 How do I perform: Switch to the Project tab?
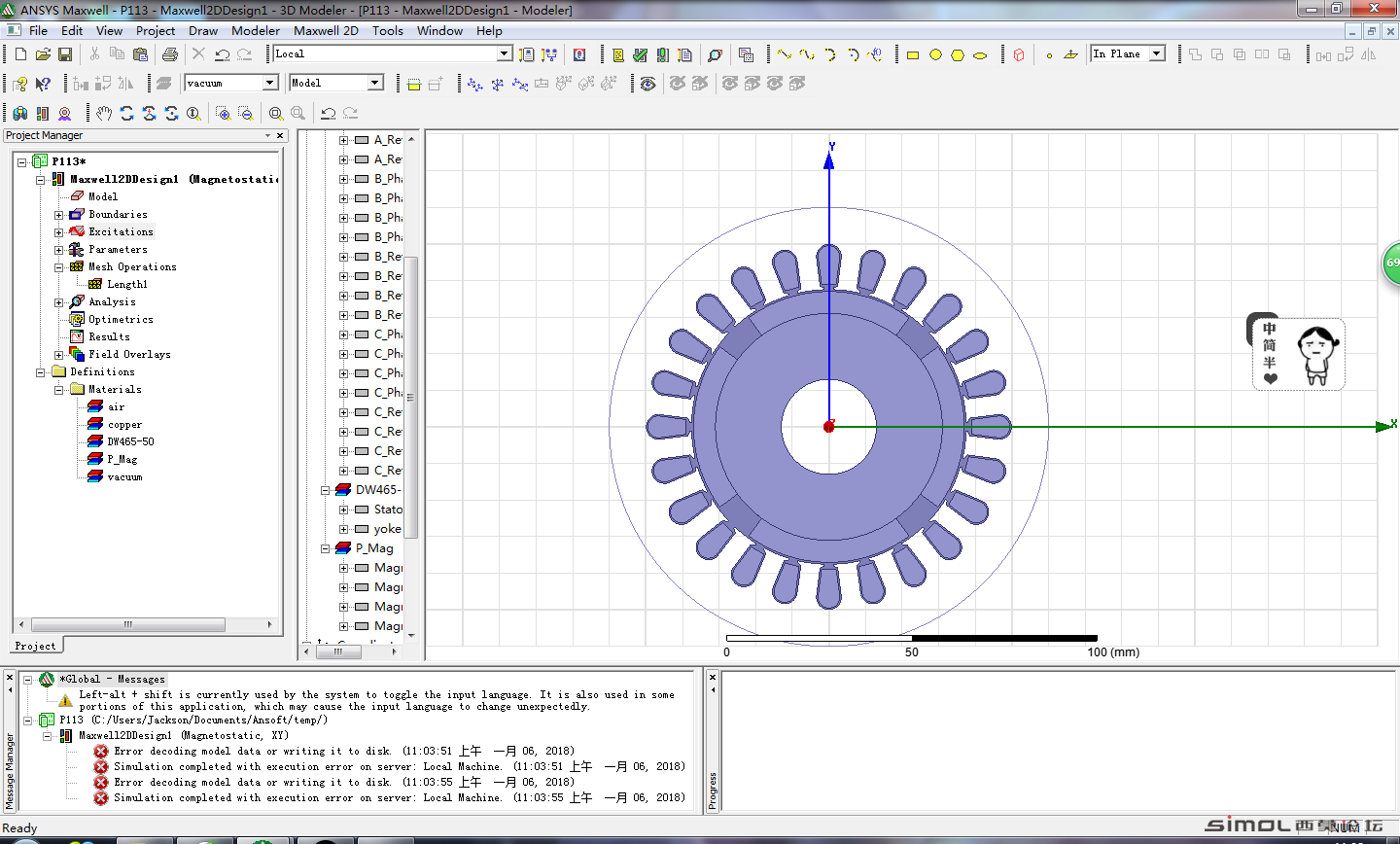click(x=36, y=646)
